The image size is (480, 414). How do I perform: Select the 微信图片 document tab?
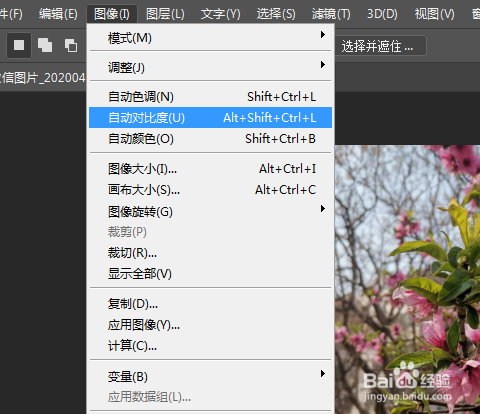43,78
